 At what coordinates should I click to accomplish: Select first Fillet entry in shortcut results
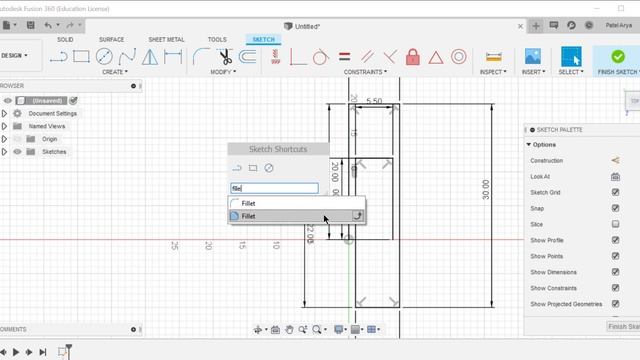(x=296, y=203)
